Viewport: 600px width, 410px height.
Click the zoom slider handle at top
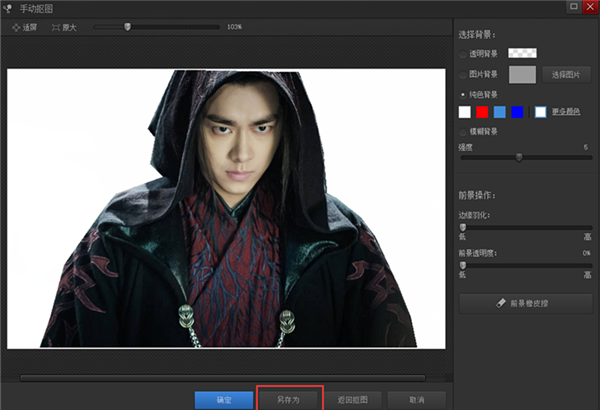point(127,27)
